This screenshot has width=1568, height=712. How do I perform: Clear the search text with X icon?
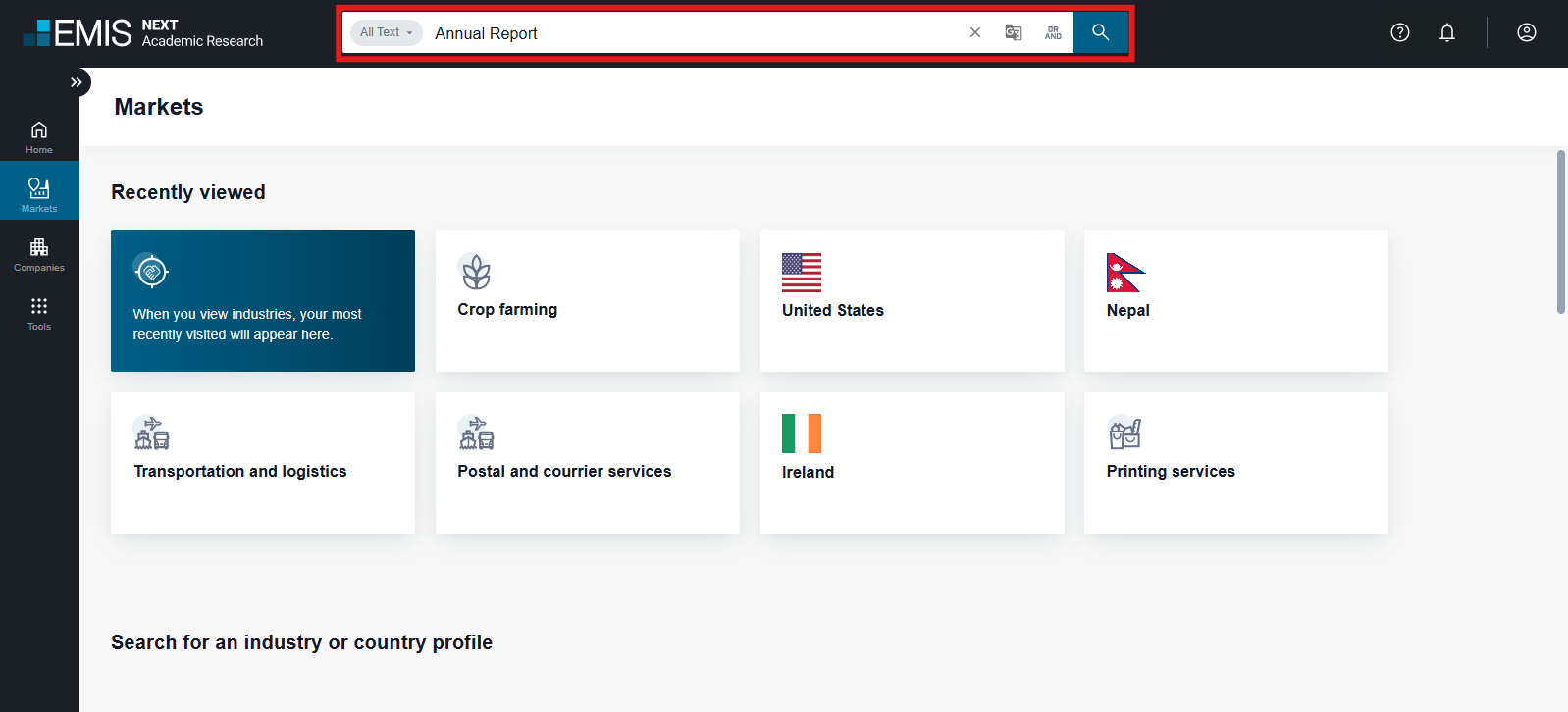(x=975, y=32)
